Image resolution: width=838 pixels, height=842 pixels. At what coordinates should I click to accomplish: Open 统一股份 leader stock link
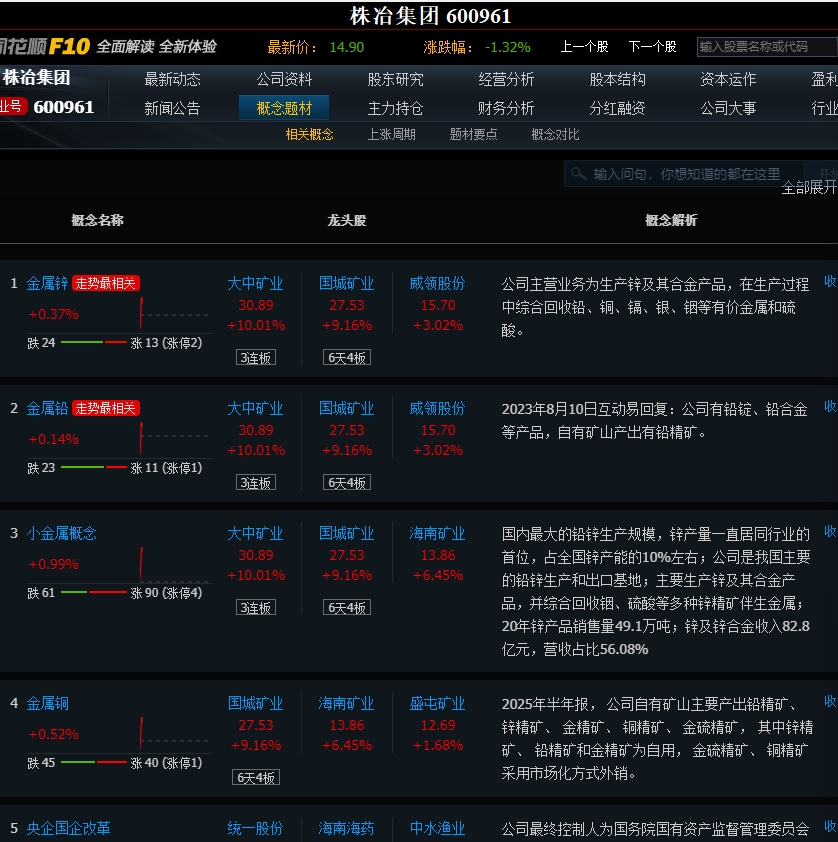click(256, 828)
